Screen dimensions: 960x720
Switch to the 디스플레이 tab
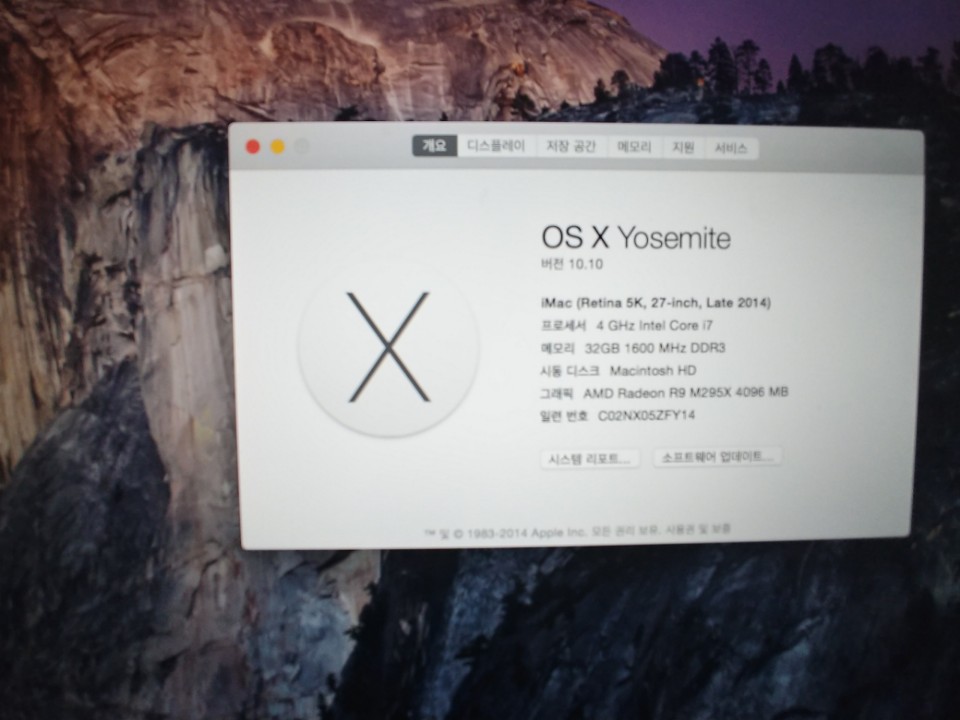[496, 146]
